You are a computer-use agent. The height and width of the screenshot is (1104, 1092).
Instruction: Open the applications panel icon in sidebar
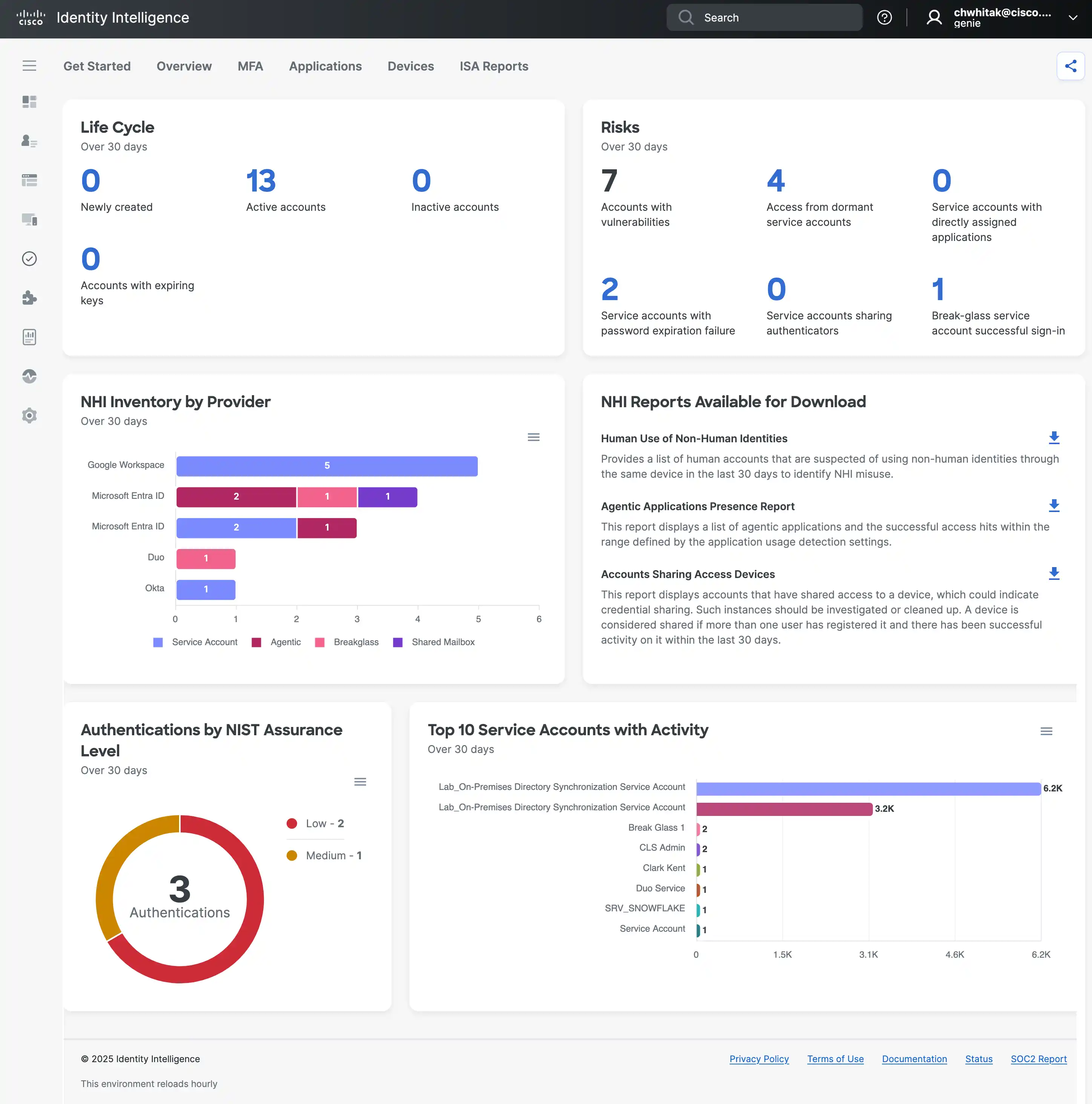click(29, 180)
